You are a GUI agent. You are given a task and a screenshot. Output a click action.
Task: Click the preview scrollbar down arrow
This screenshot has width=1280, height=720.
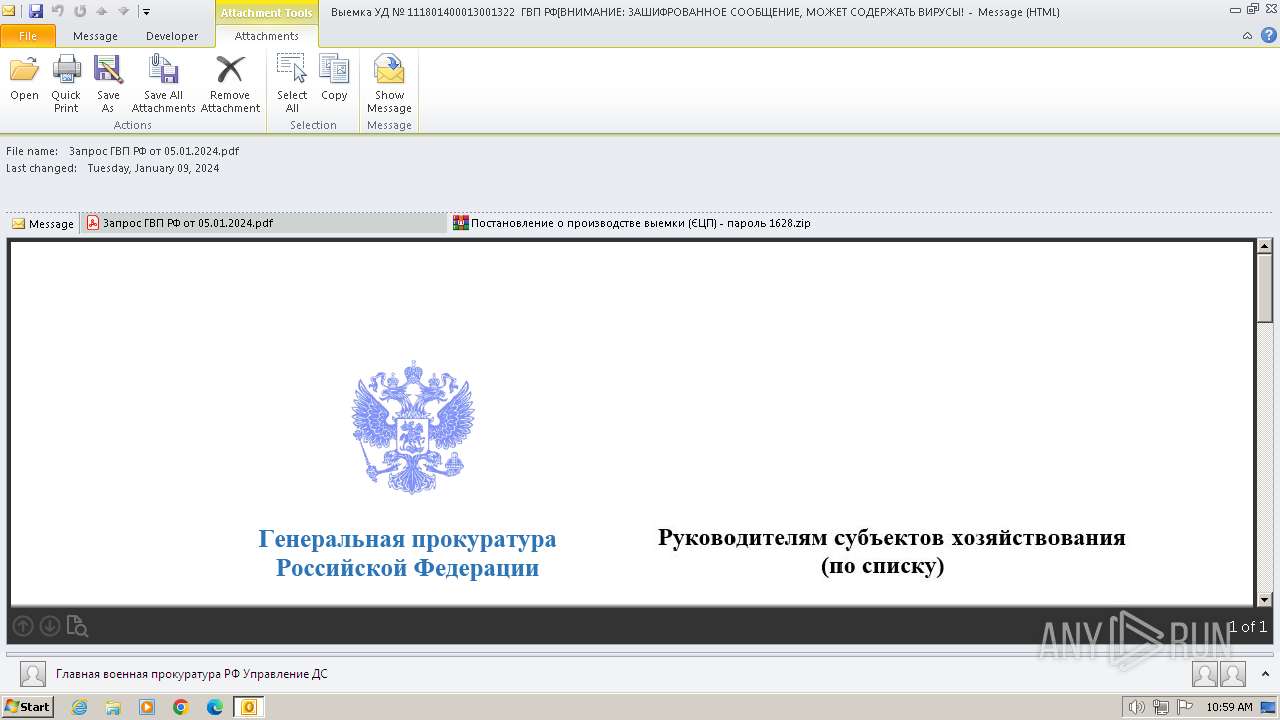(x=1264, y=599)
